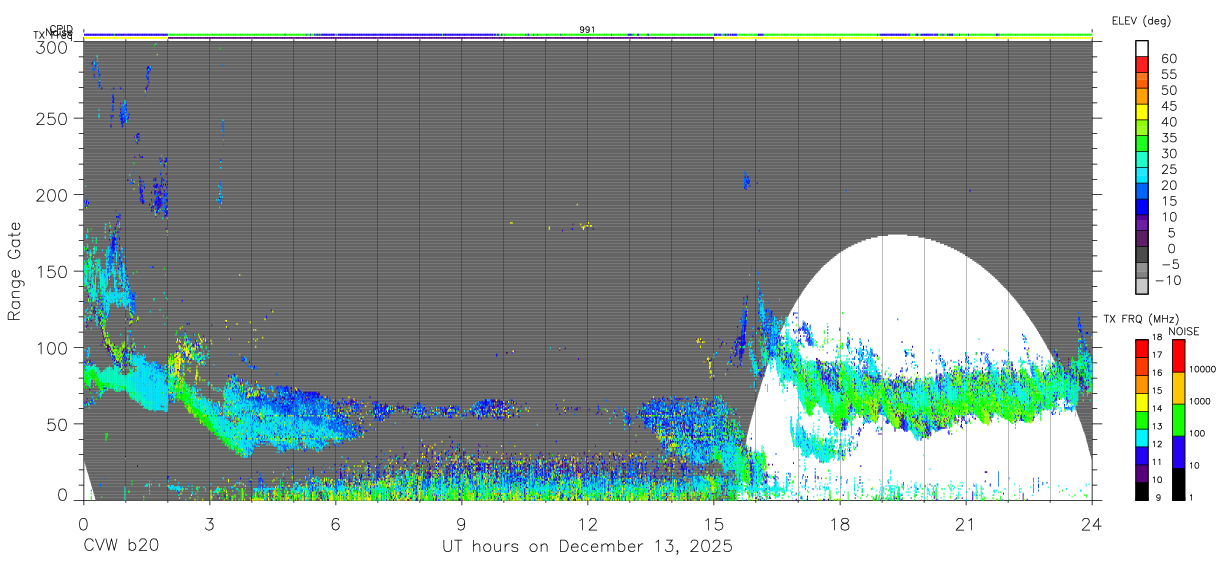The height and width of the screenshot is (567, 1228).
Task: Choose cyan TX FRQ swatch between 12 and 13
Action: [x=1142, y=436]
